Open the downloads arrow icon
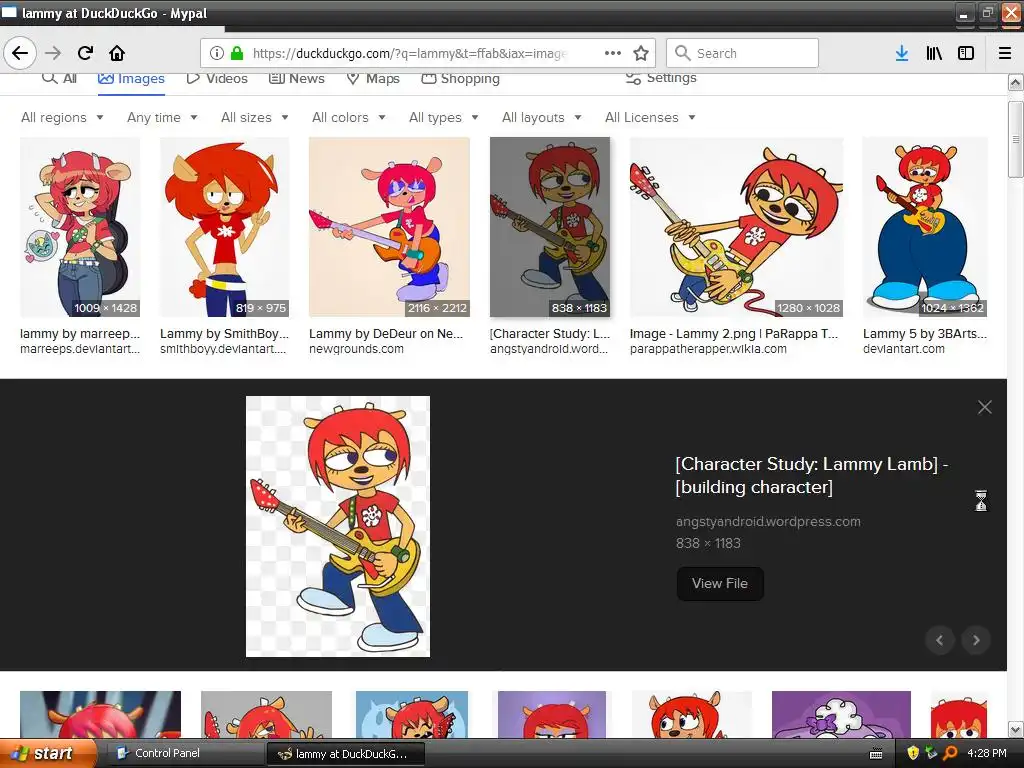 click(x=902, y=53)
